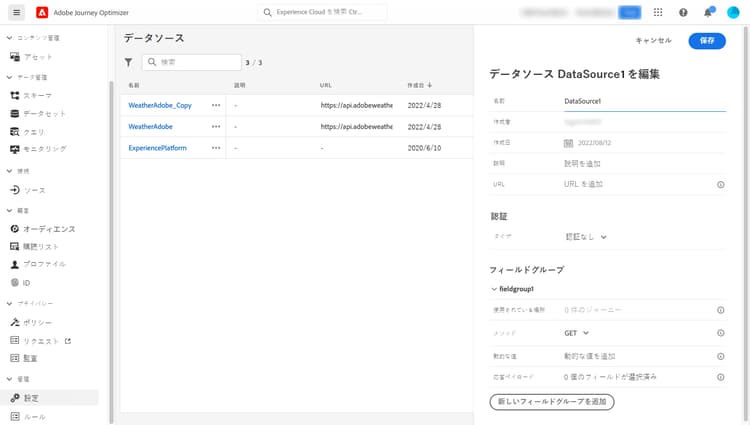Click the data source search box
The height and width of the screenshot is (425, 750).
click(192, 62)
